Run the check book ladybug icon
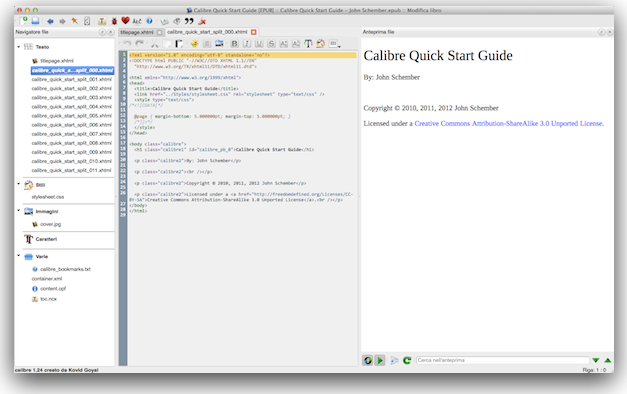The width and height of the screenshot is (627, 394). pyautogui.click(x=114, y=21)
